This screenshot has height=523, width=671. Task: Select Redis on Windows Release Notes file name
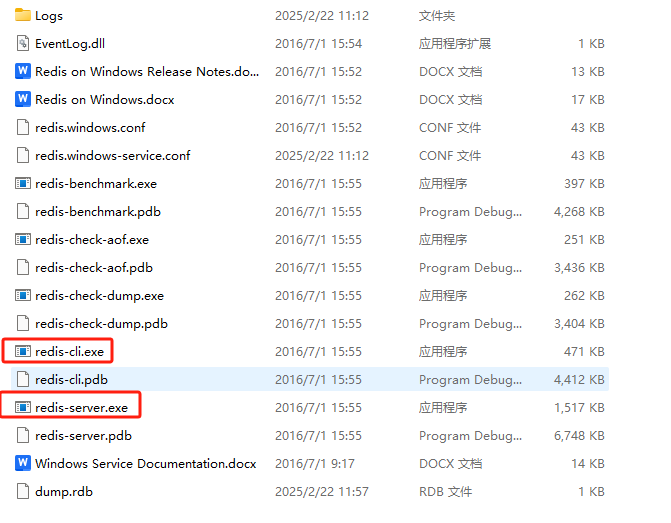click(x=147, y=71)
